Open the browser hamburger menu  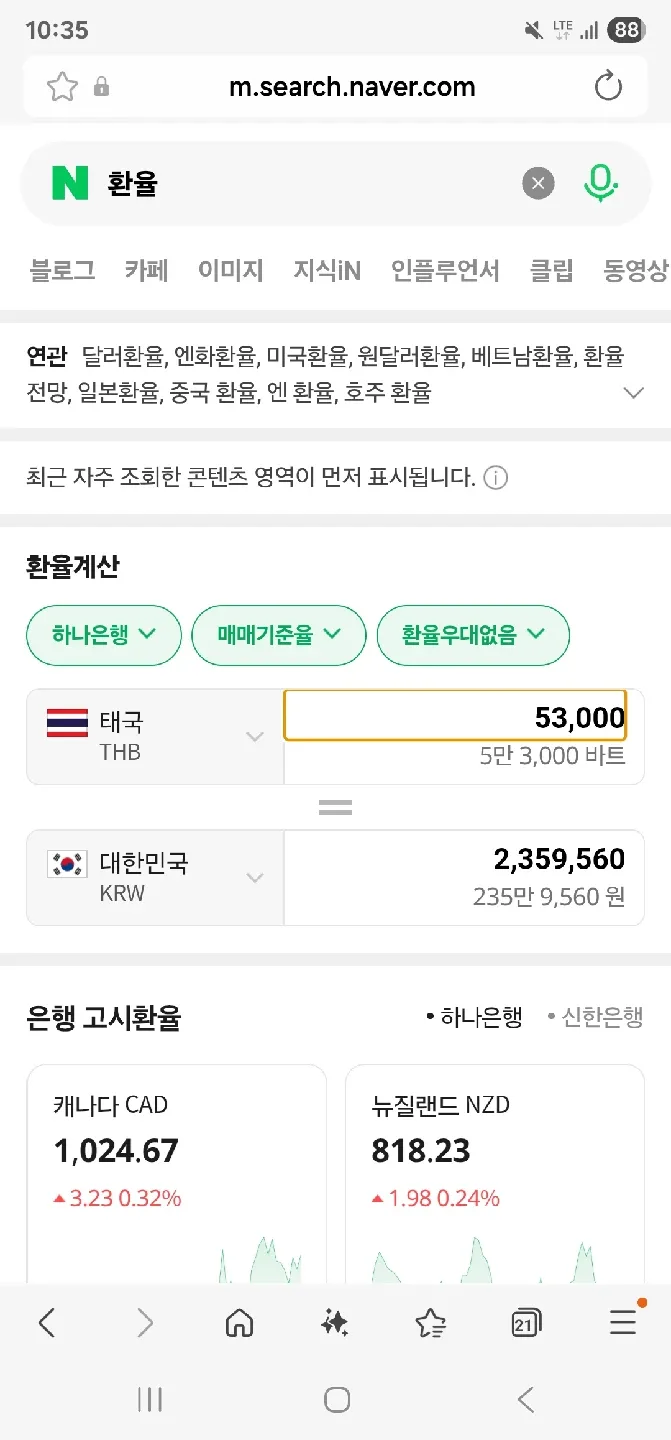click(622, 1323)
